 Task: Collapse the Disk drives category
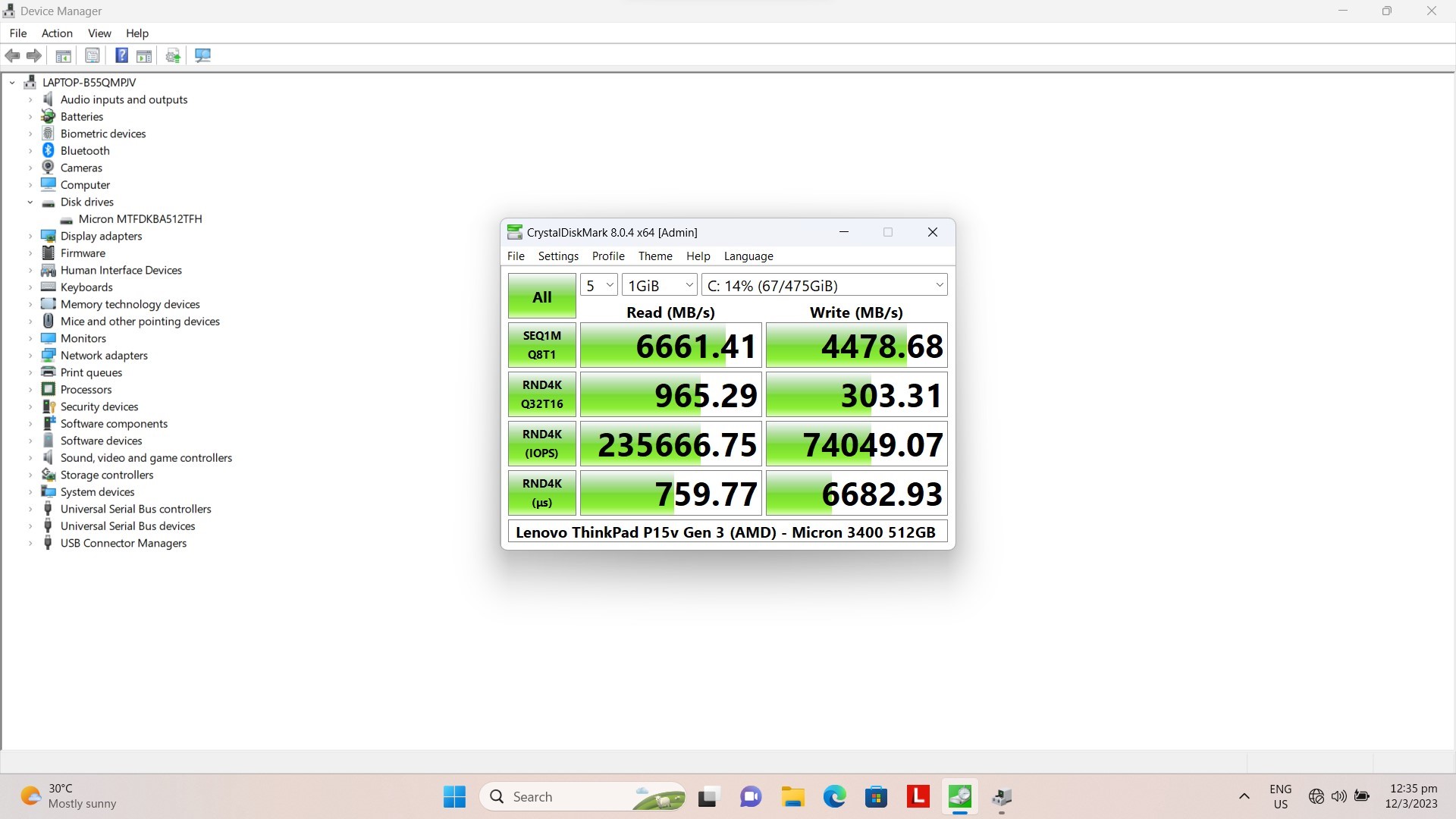point(30,202)
